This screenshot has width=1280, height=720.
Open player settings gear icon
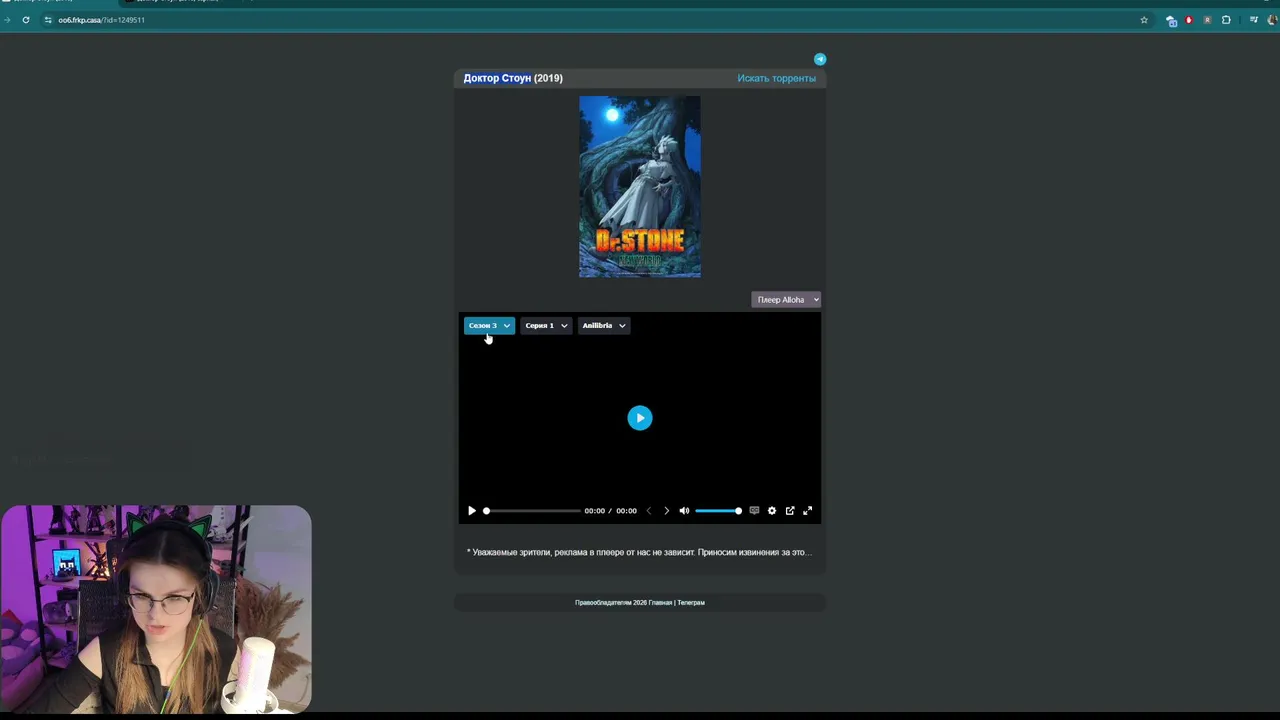tap(772, 511)
